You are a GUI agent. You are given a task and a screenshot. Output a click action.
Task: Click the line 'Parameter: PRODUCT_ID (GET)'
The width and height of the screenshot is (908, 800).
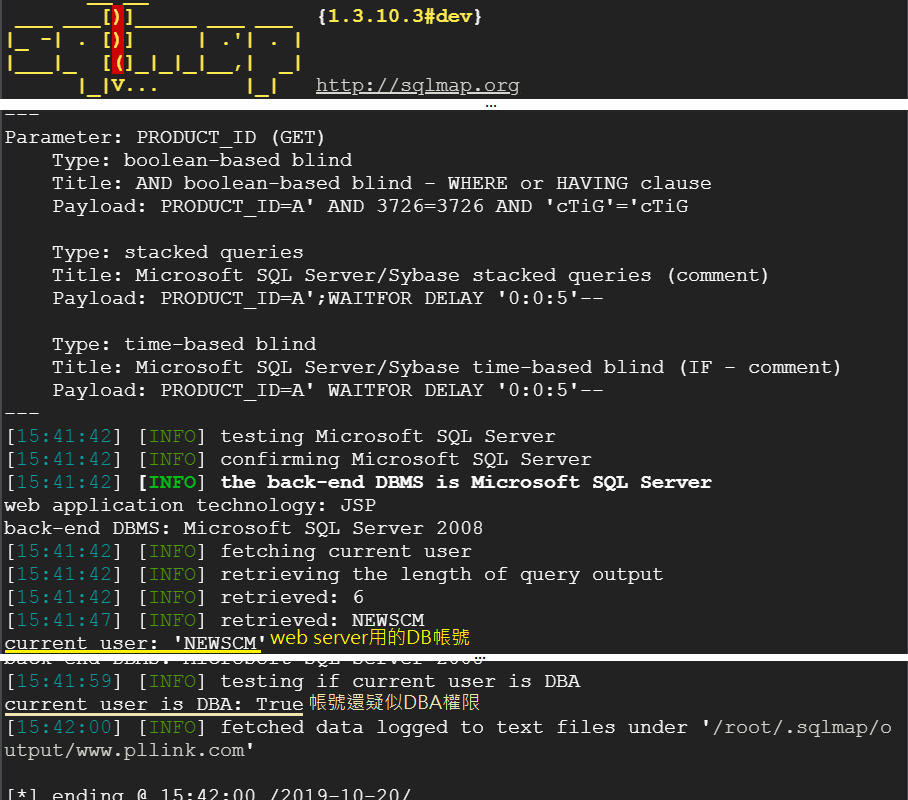pos(165,137)
